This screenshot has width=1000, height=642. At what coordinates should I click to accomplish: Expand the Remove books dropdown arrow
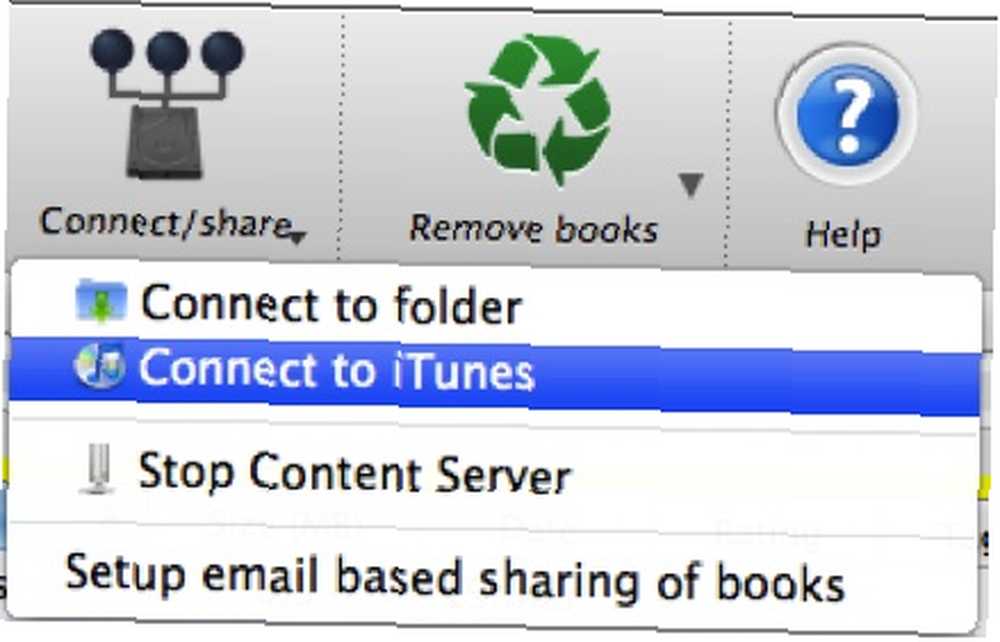click(691, 185)
